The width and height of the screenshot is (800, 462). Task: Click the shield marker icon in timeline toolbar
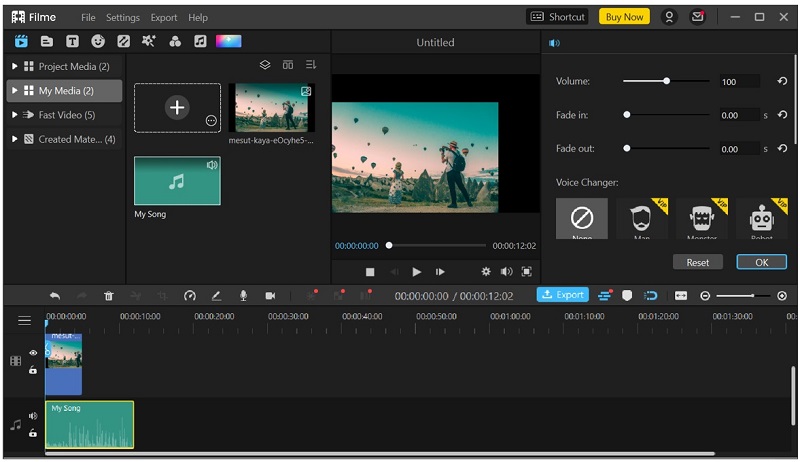point(627,296)
